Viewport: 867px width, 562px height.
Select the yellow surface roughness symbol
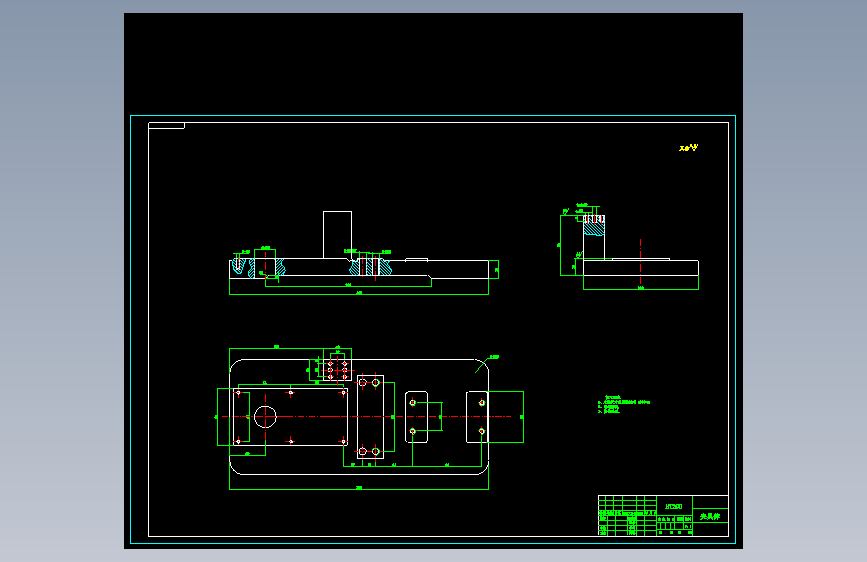pyautogui.click(x=688, y=148)
